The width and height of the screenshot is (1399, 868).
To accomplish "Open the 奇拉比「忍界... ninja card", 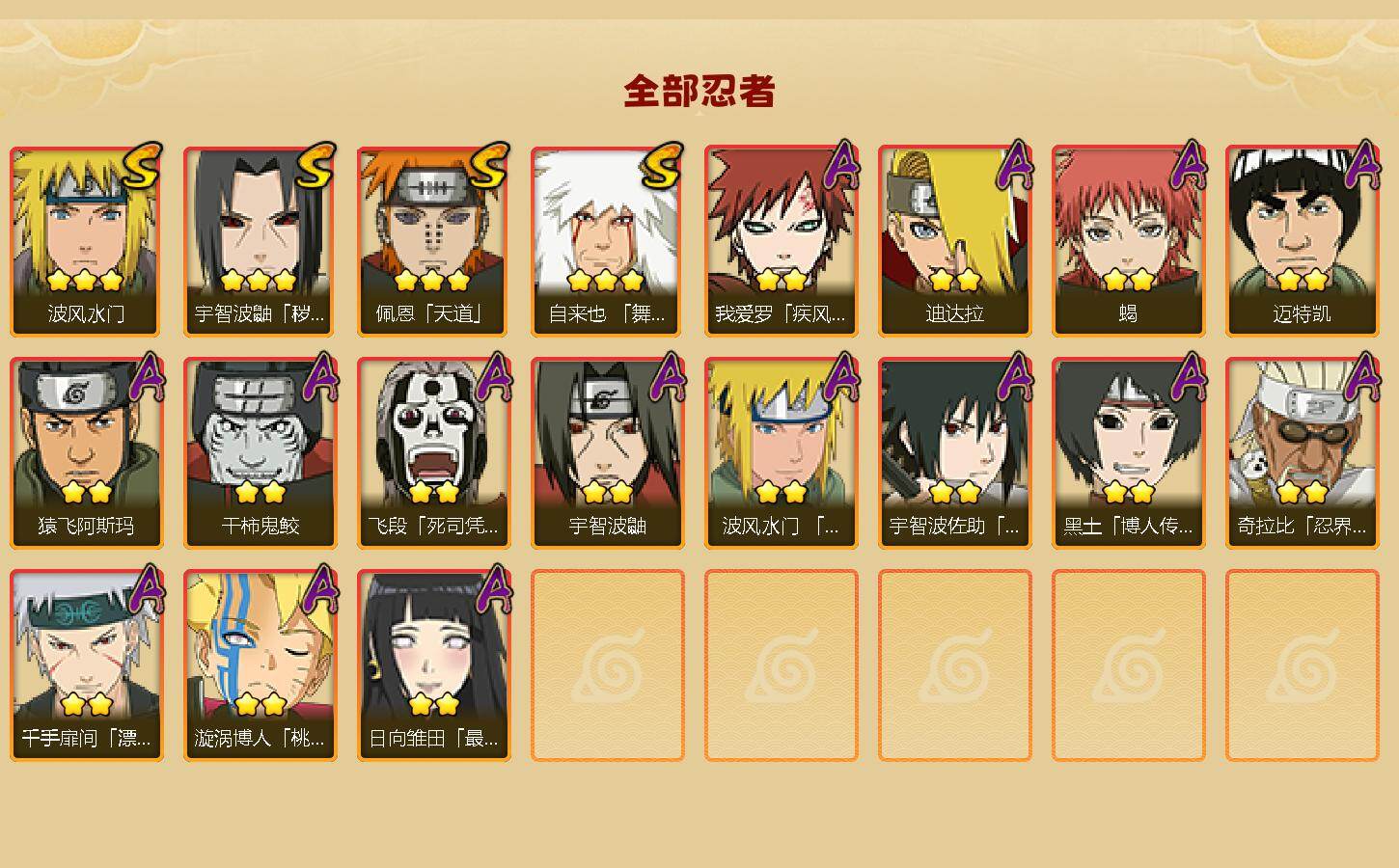I will tap(1303, 453).
